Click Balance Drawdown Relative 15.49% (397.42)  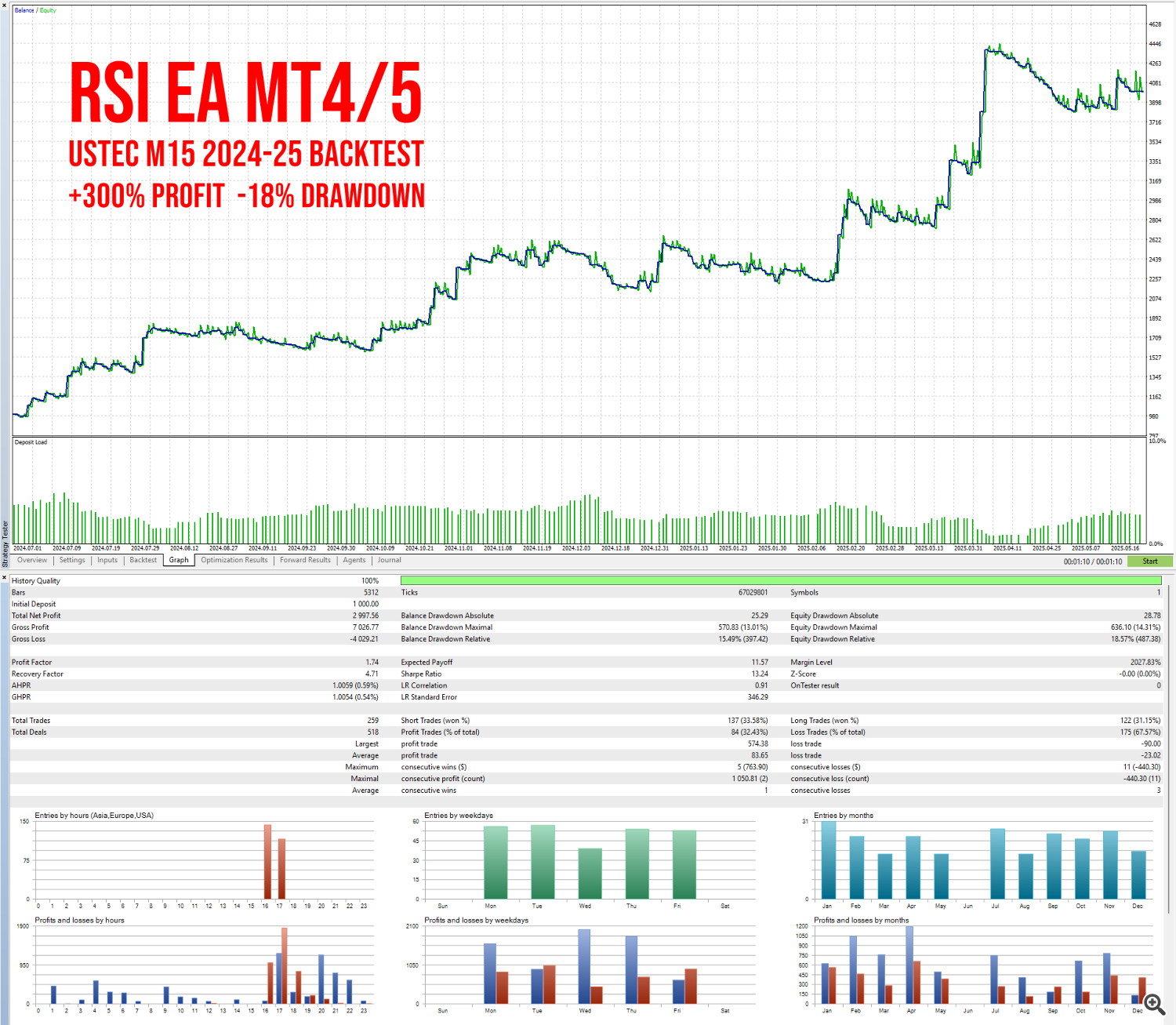pos(743,639)
